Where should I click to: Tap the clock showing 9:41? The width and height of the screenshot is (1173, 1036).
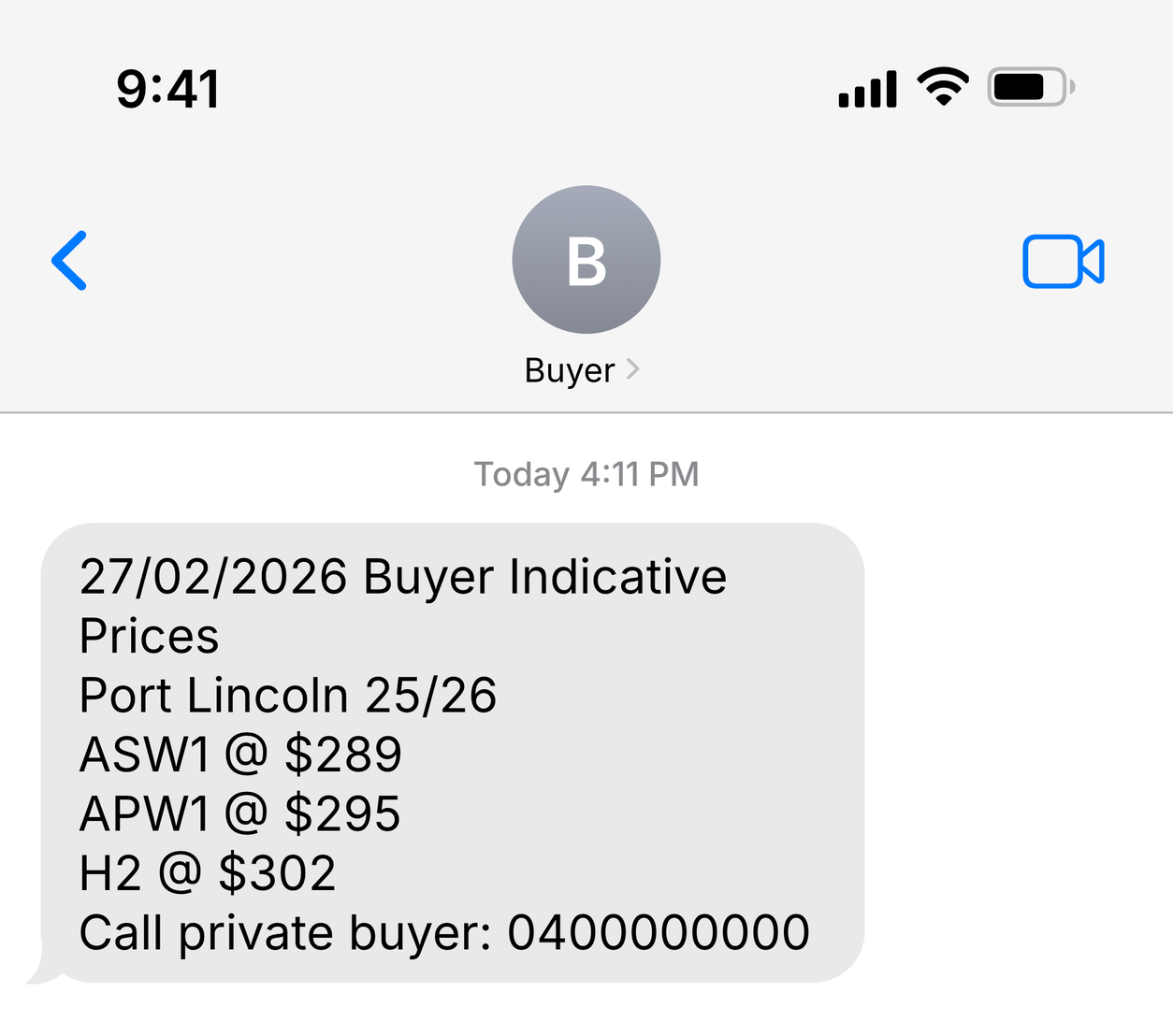pos(167,87)
